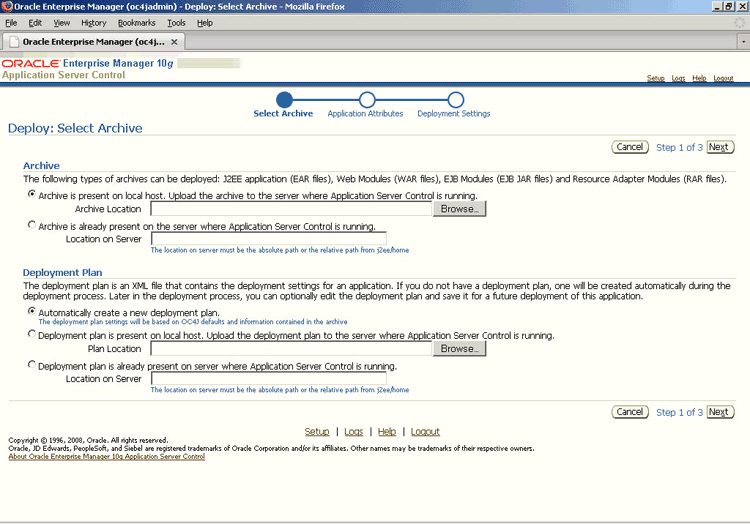This screenshot has width=750, height=524.
Task: Click the 'Application Server Control' subtitle text
Action: pos(64,75)
